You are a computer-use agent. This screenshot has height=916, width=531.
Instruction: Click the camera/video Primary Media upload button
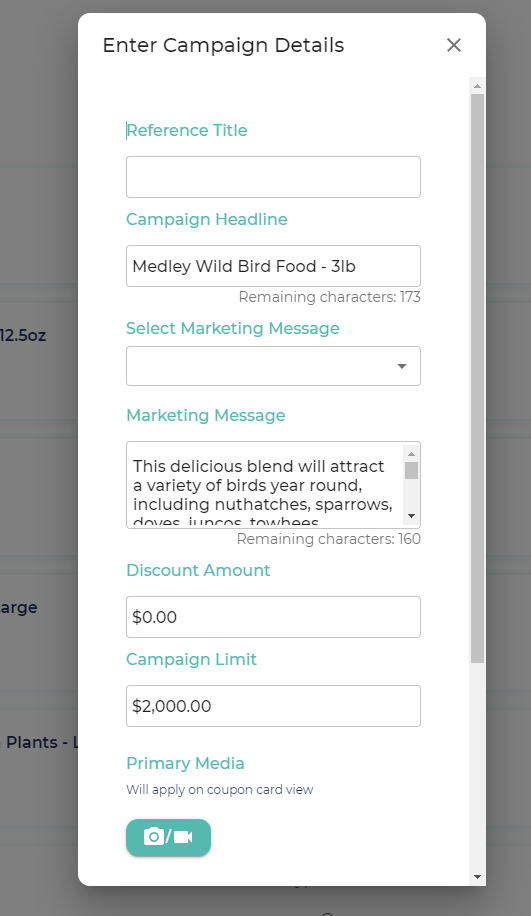pos(168,837)
